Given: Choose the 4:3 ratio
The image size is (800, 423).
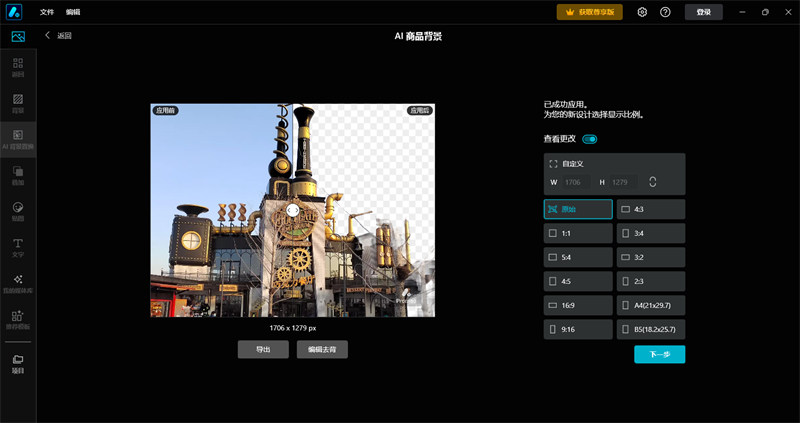Looking at the screenshot, I should tap(651, 209).
